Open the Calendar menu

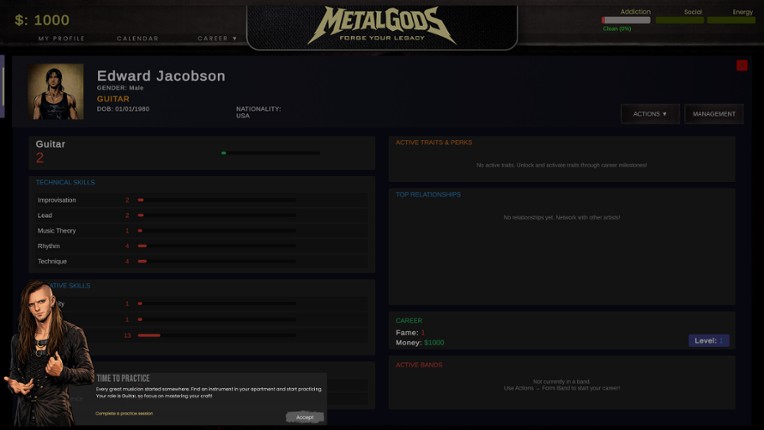click(x=137, y=38)
